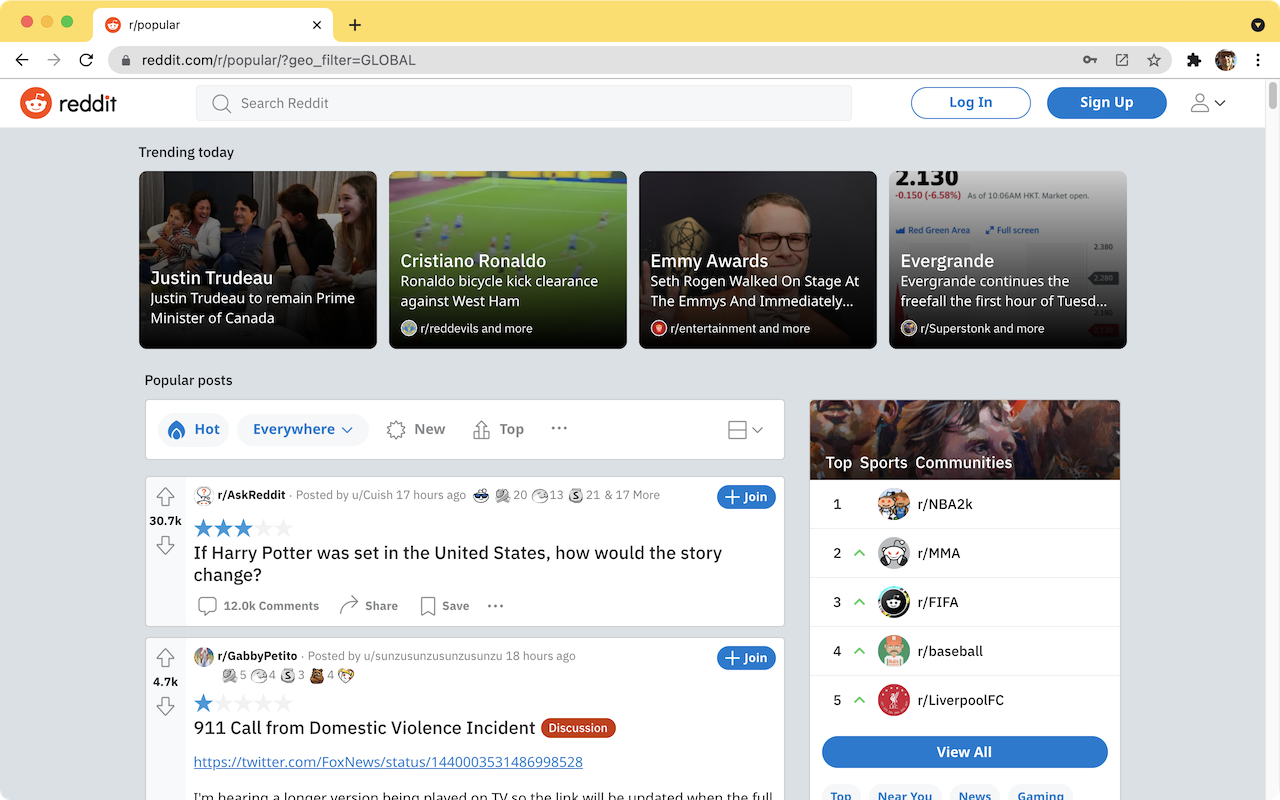Open the 911 Call post title
Image resolution: width=1280 pixels, height=800 pixels.
click(365, 728)
